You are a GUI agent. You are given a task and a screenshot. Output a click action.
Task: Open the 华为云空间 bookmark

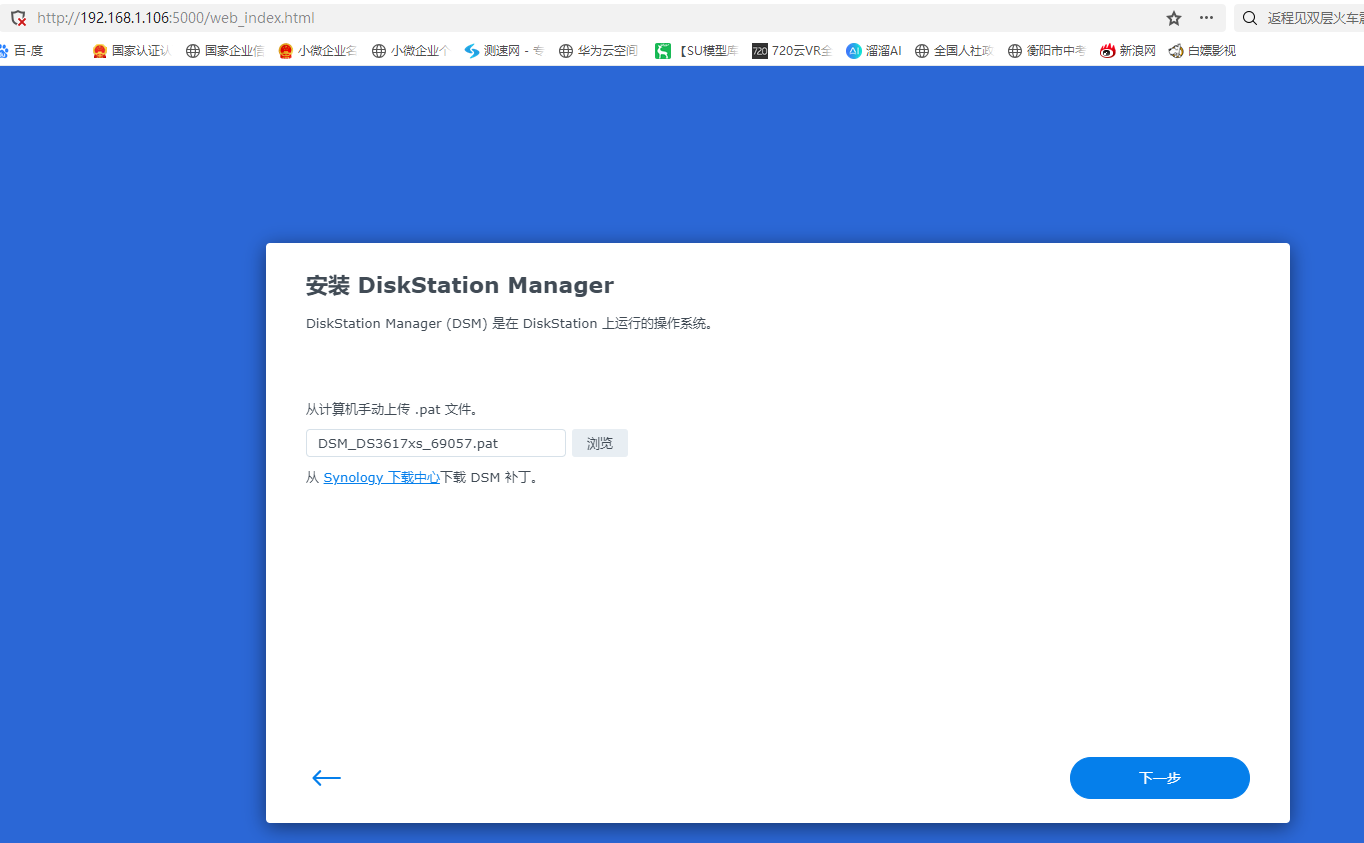click(598, 50)
